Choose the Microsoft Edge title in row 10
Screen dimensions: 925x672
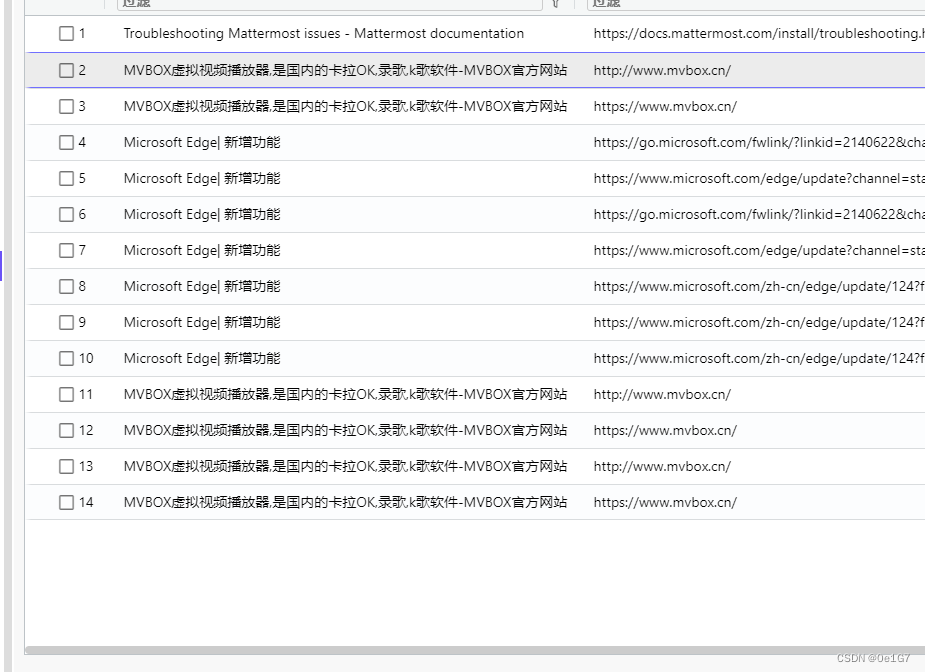pyautogui.click(x=202, y=359)
